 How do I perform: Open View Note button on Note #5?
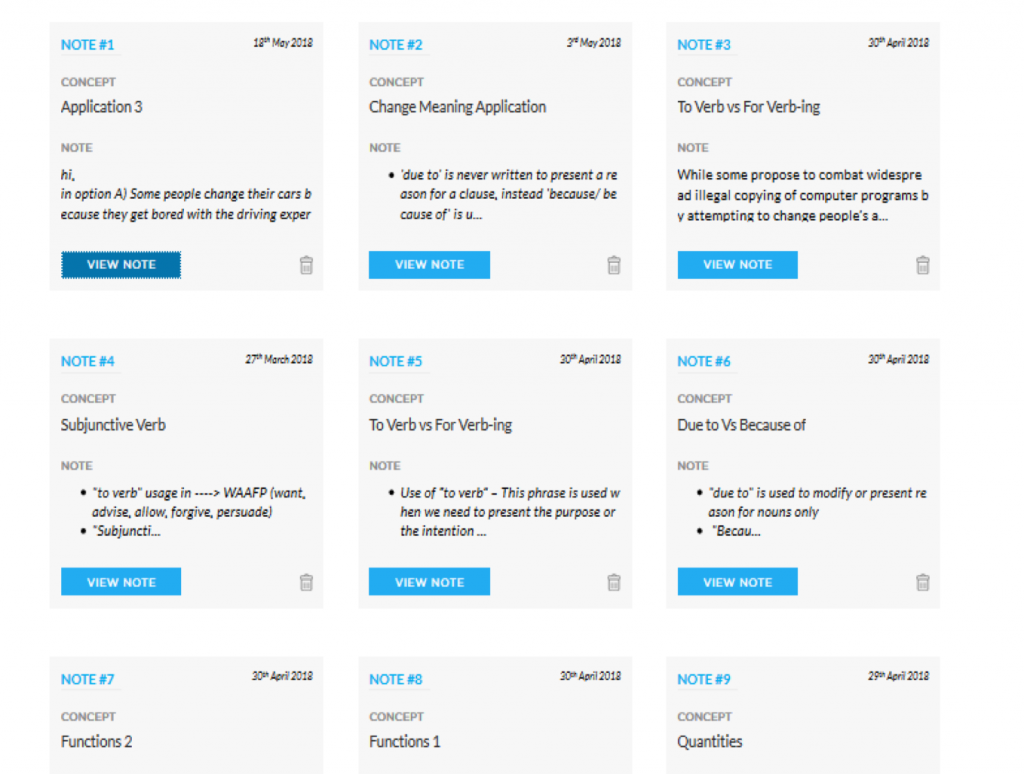pos(429,582)
